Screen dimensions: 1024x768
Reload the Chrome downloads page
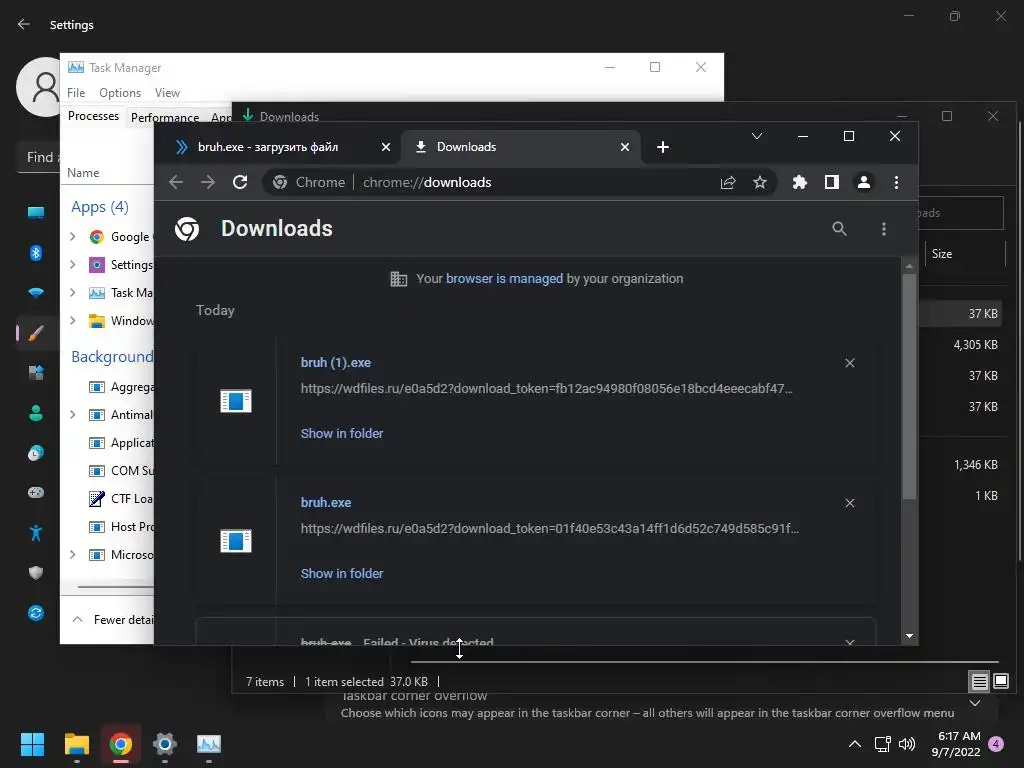[x=240, y=182]
